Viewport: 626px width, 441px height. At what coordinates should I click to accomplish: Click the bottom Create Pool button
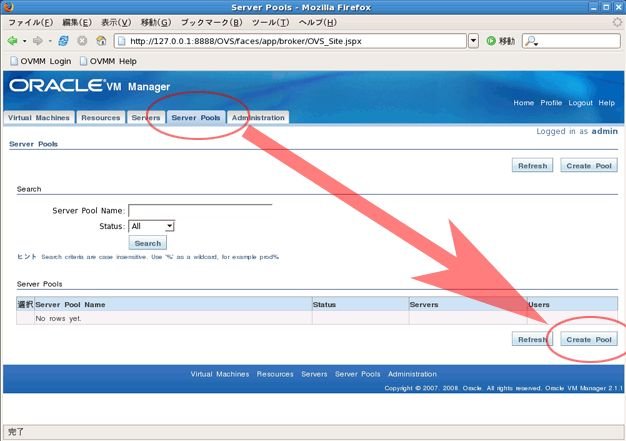[x=589, y=340]
